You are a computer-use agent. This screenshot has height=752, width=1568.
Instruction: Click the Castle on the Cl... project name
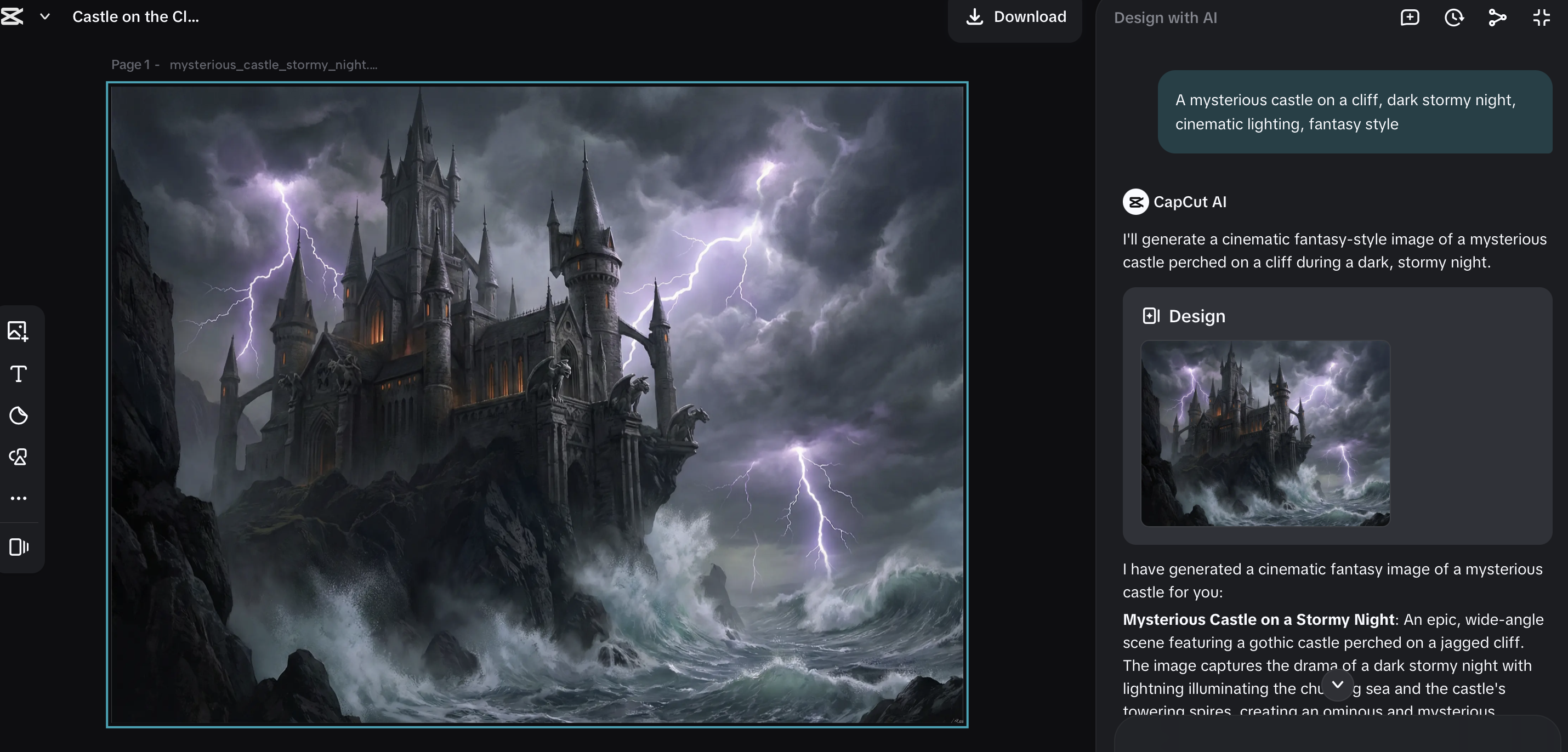[x=135, y=16]
